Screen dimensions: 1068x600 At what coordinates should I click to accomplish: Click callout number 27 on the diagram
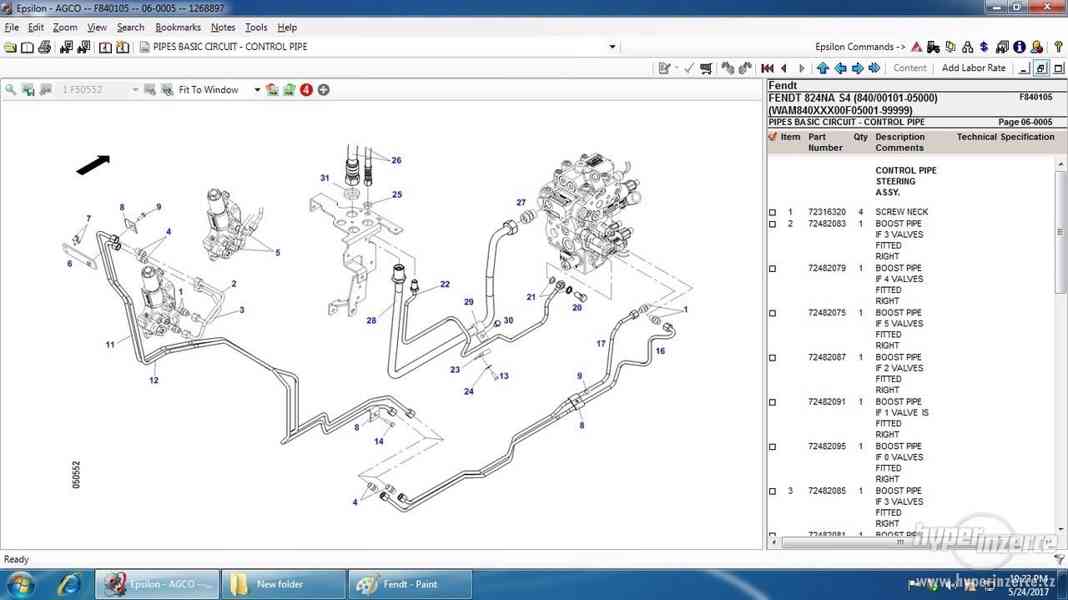521,203
